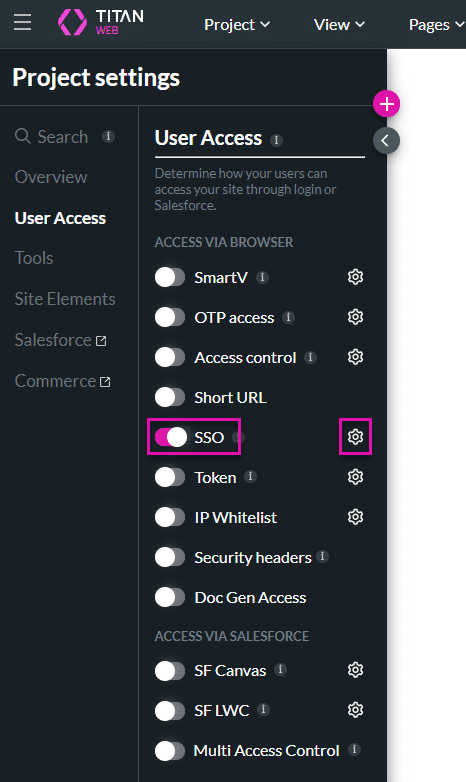The image size is (466, 782).
Task: Open the Project dropdown menu
Action: pyautogui.click(x=237, y=24)
